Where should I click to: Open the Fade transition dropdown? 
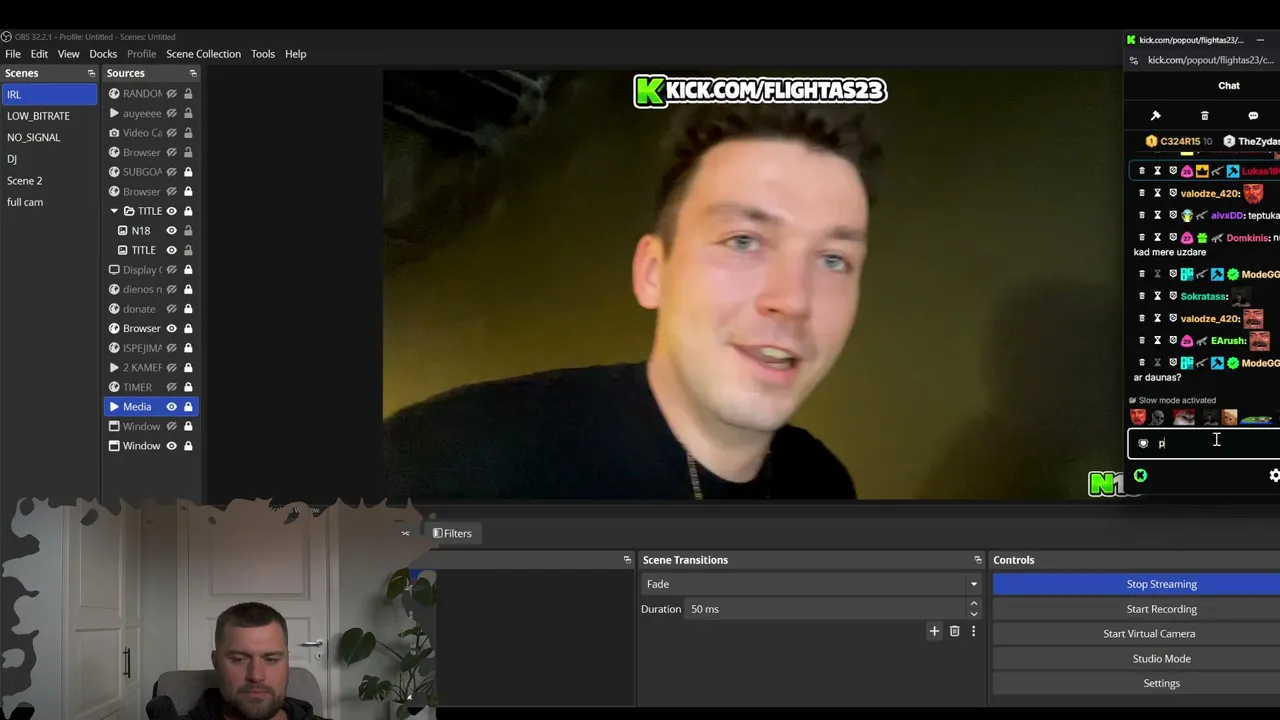811,584
